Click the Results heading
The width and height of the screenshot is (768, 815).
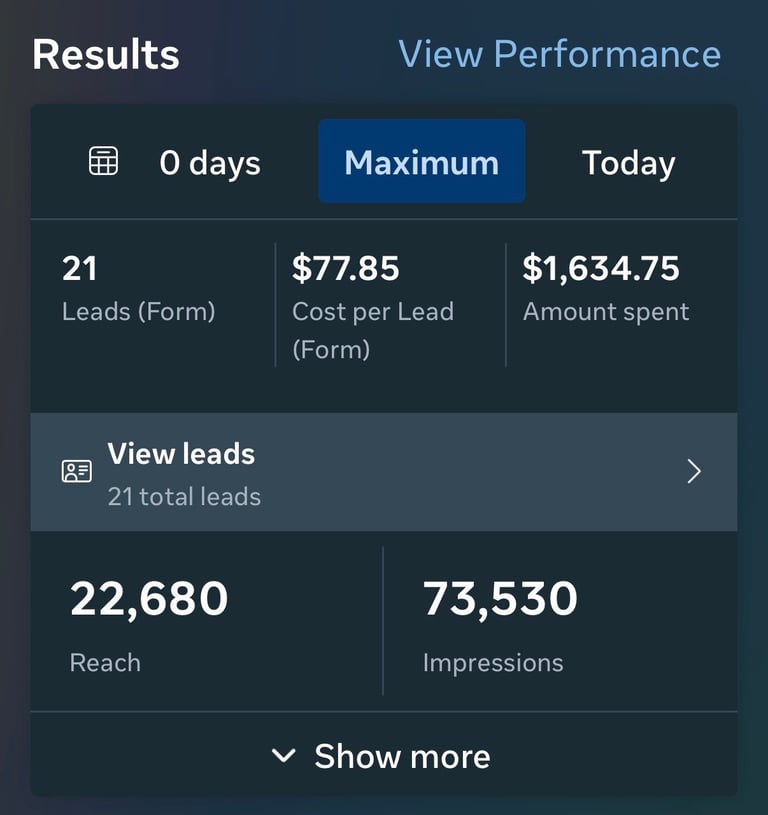point(105,55)
